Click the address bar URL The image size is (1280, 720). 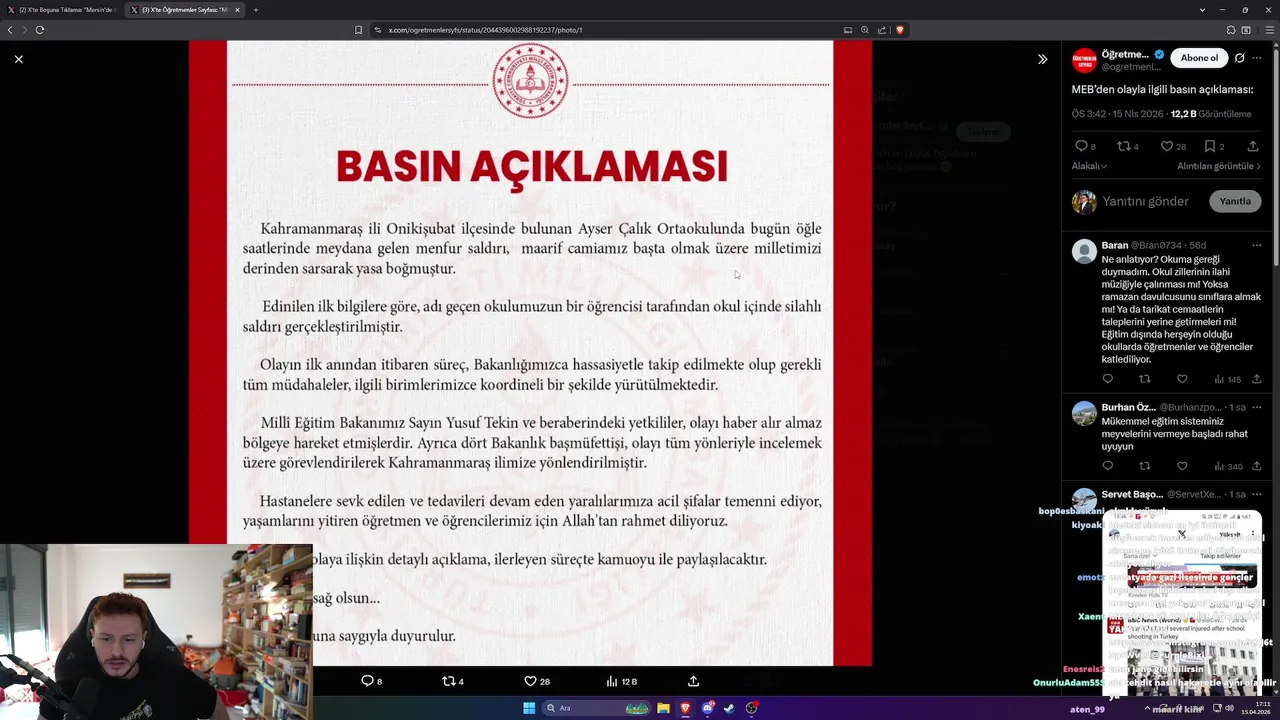(x=485, y=30)
